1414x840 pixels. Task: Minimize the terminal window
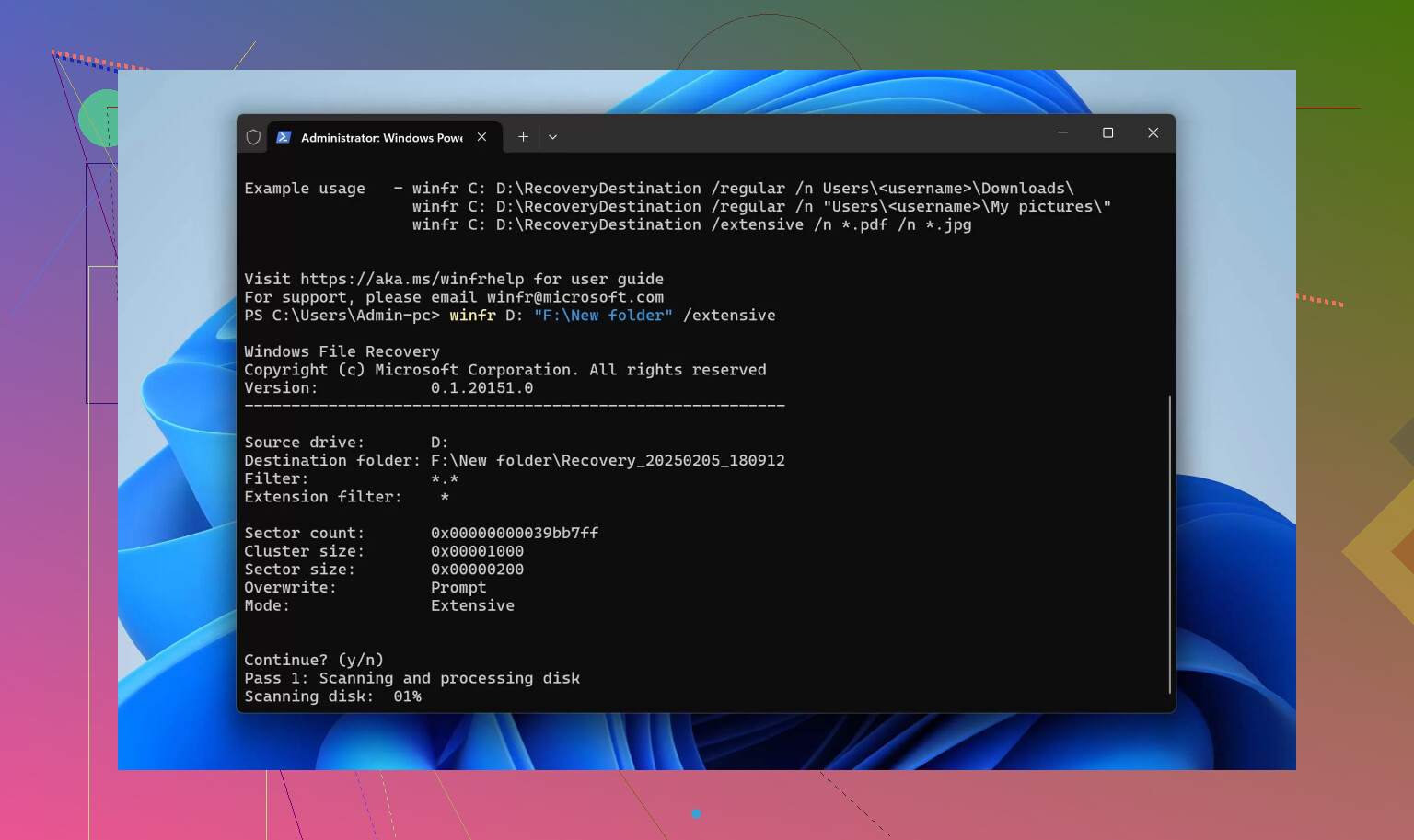pyautogui.click(x=1062, y=133)
